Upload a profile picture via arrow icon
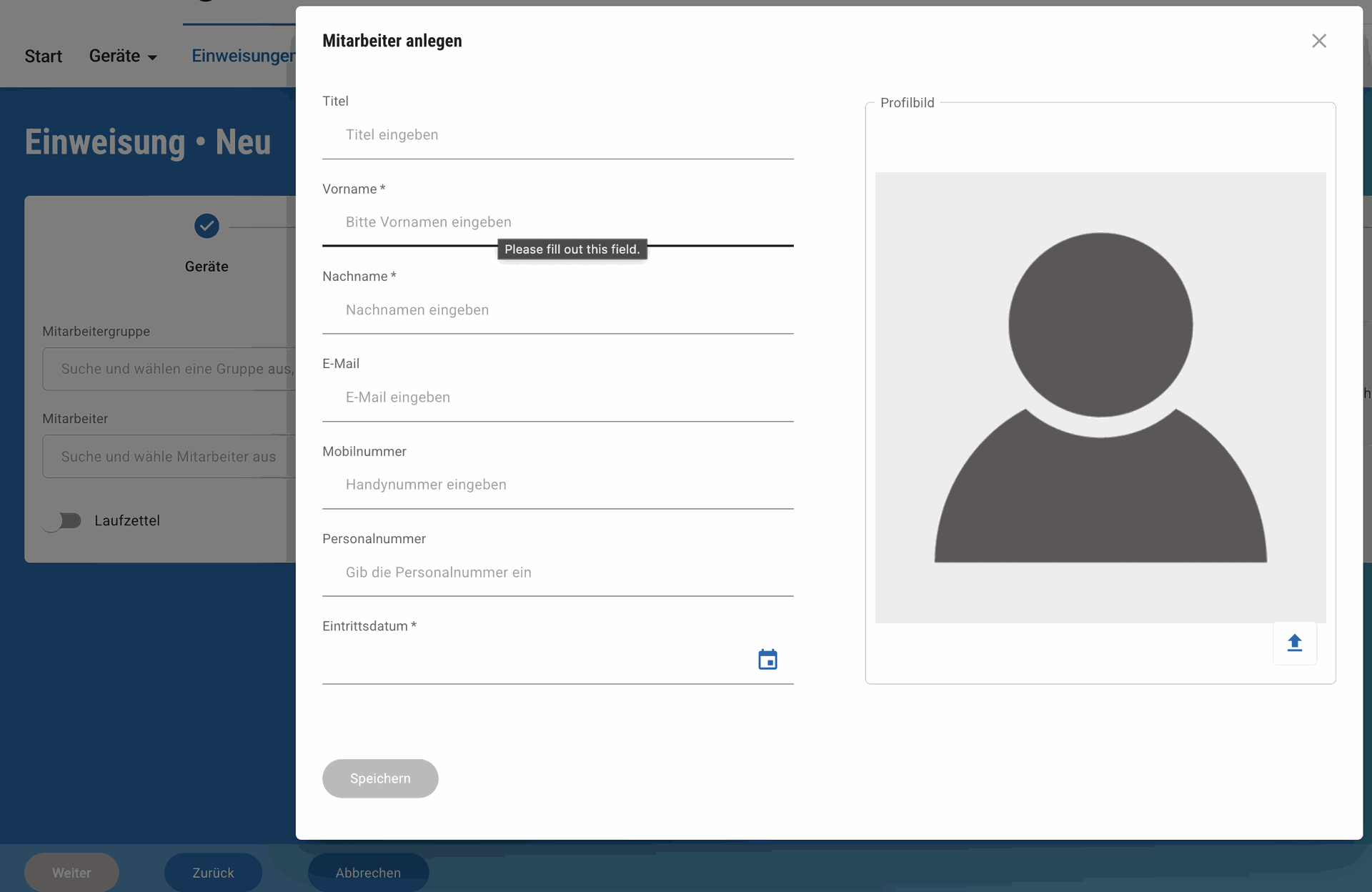The width and height of the screenshot is (1372, 892). 1294,643
